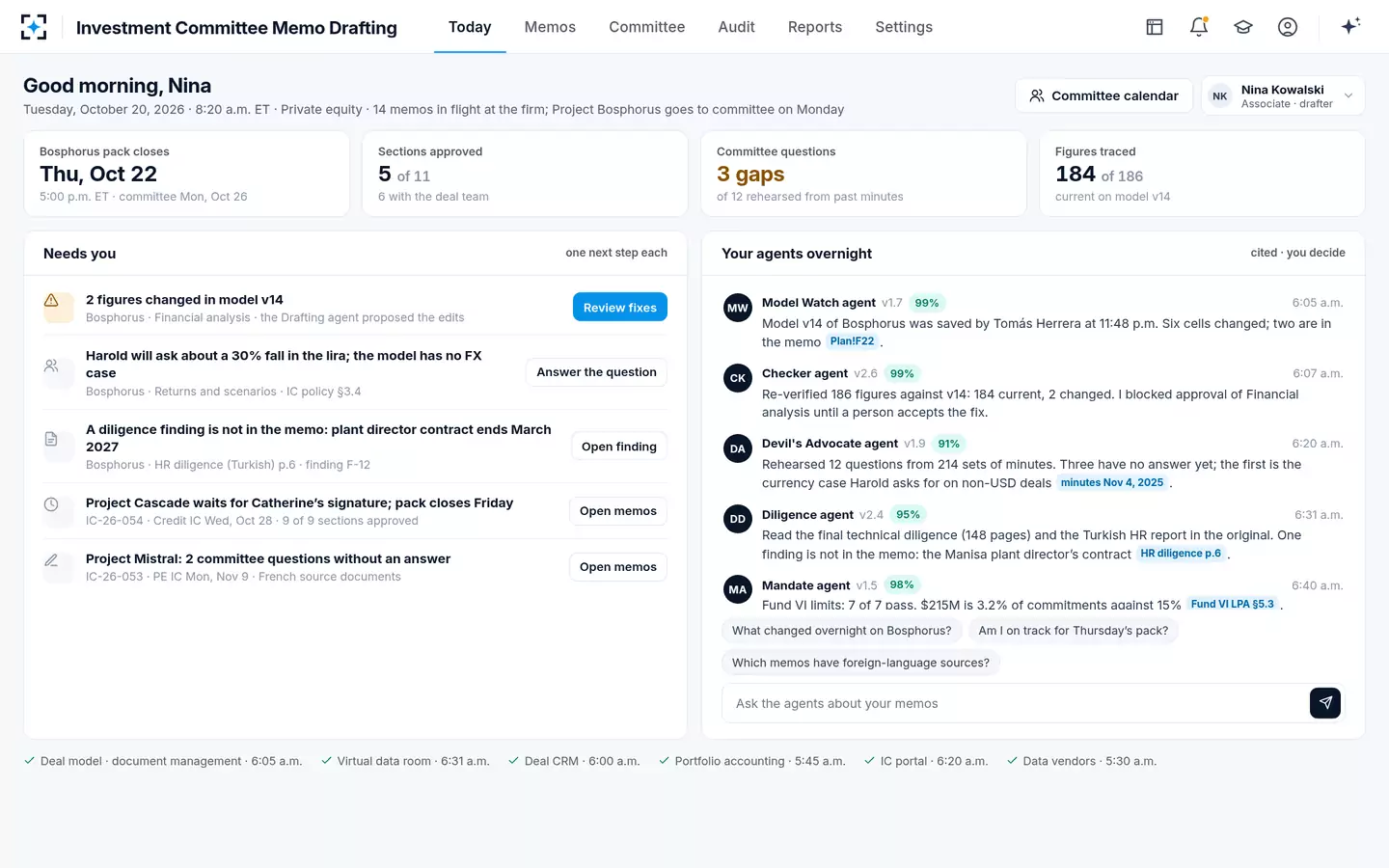Click the clock icon for Project Cascade

(x=52, y=504)
